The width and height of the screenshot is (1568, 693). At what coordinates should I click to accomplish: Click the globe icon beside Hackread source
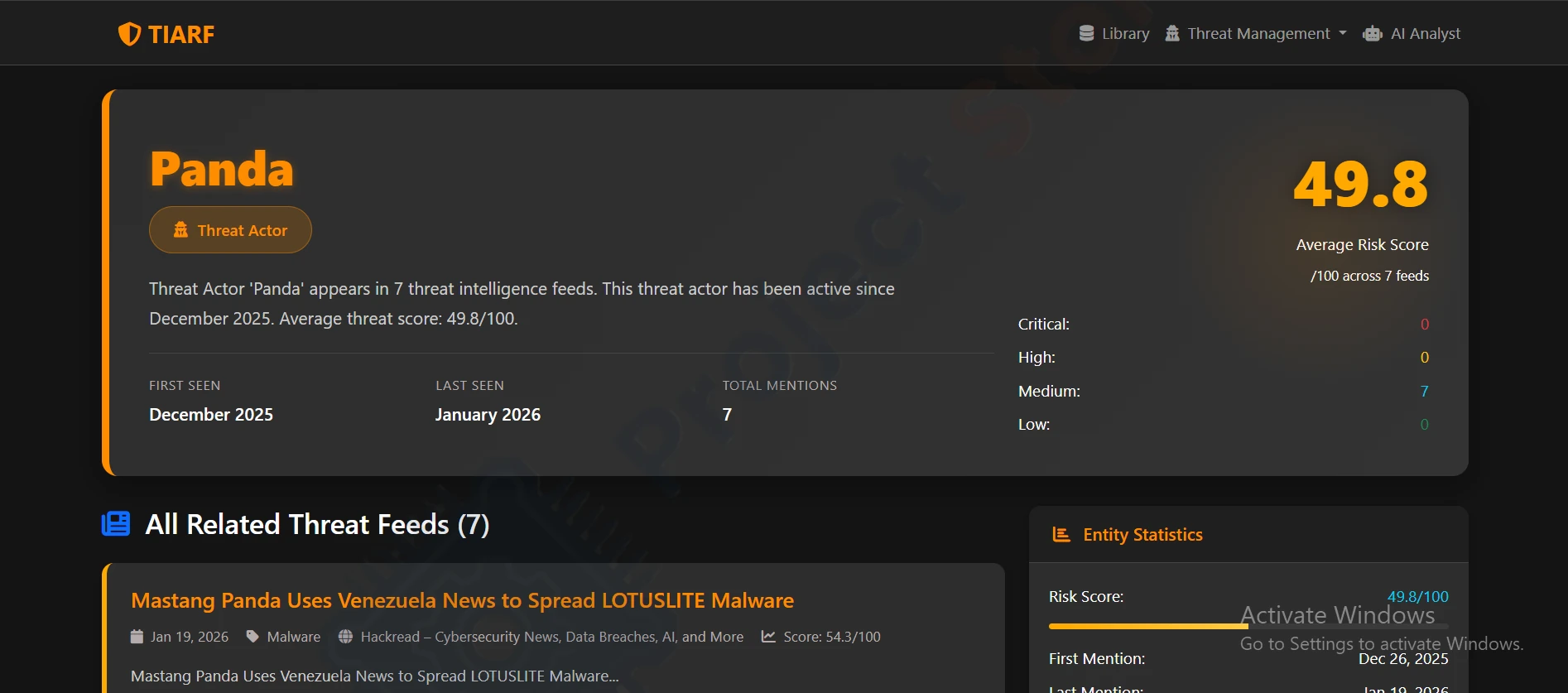pos(345,637)
